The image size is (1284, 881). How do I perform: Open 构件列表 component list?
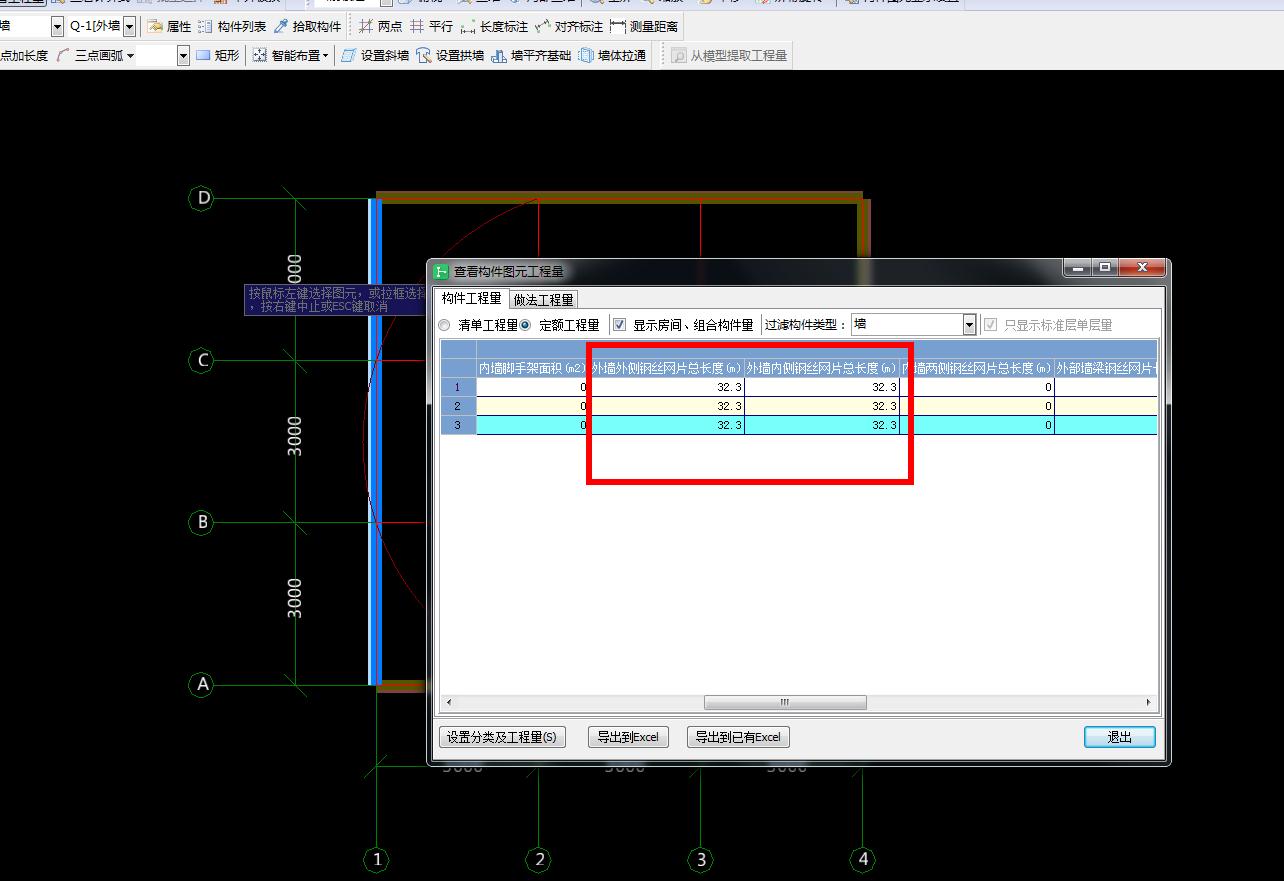click(232, 27)
